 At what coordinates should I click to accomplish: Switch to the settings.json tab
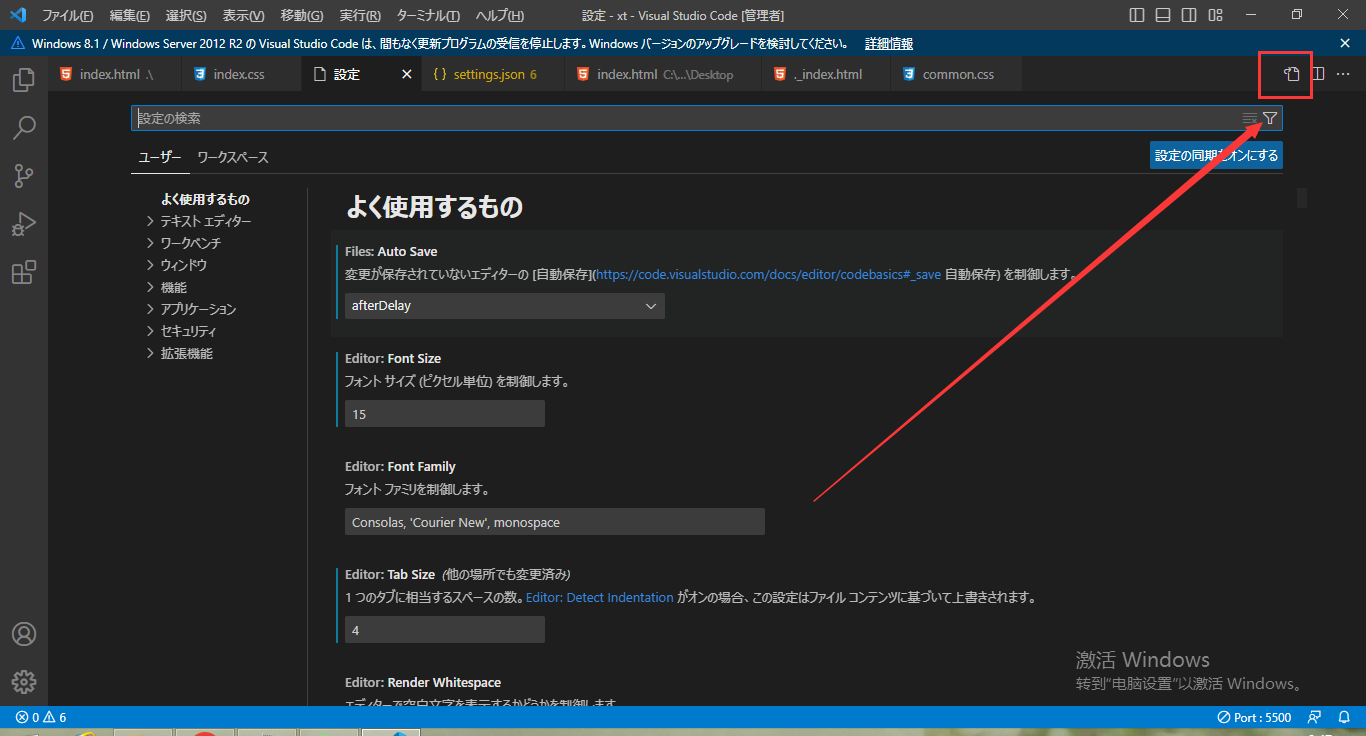tap(495, 74)
